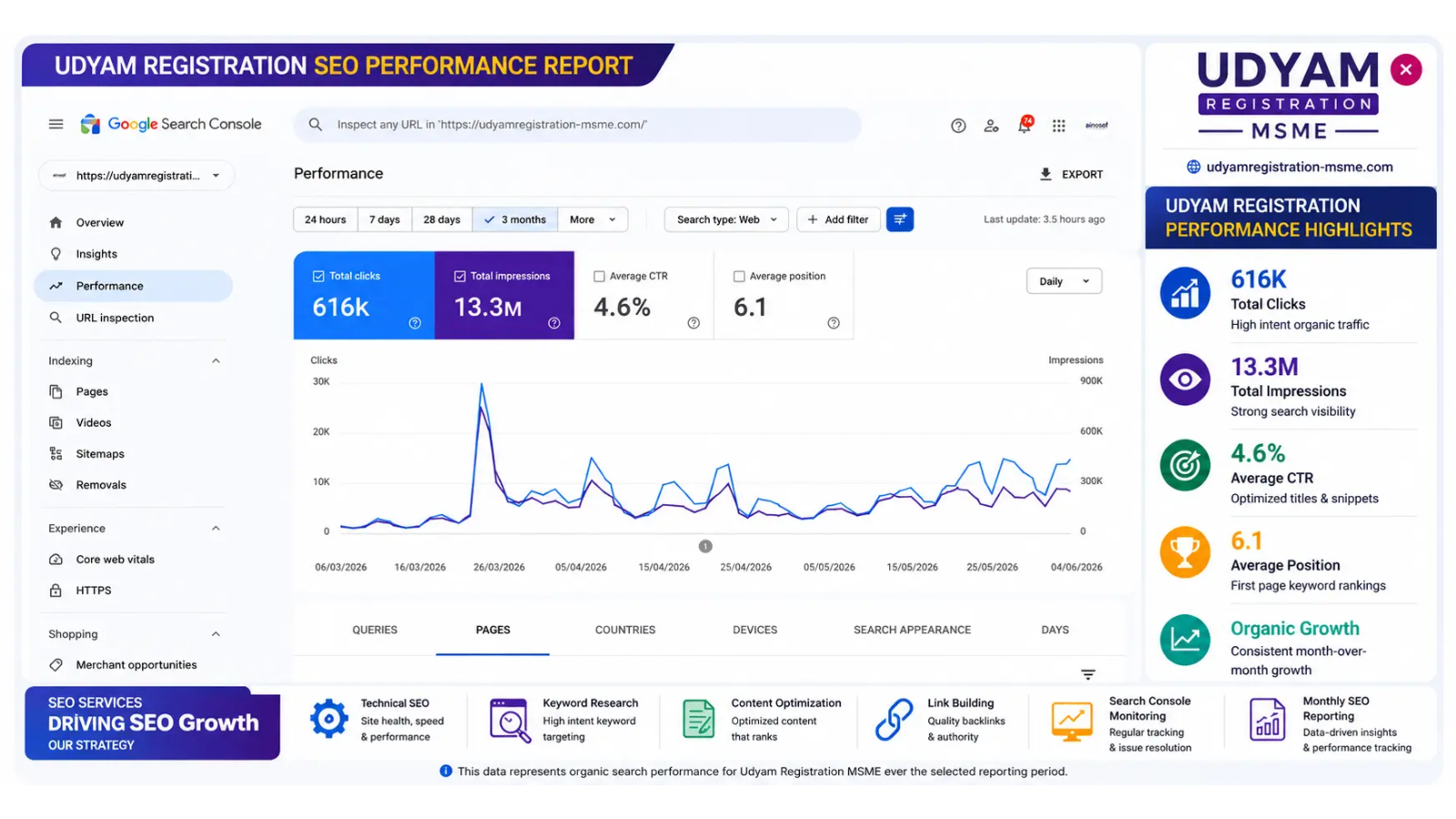The height and width of the screenshot is (819, 1456).
Task: Open the Help question mark icon
Action: click(x=958, y=126)
